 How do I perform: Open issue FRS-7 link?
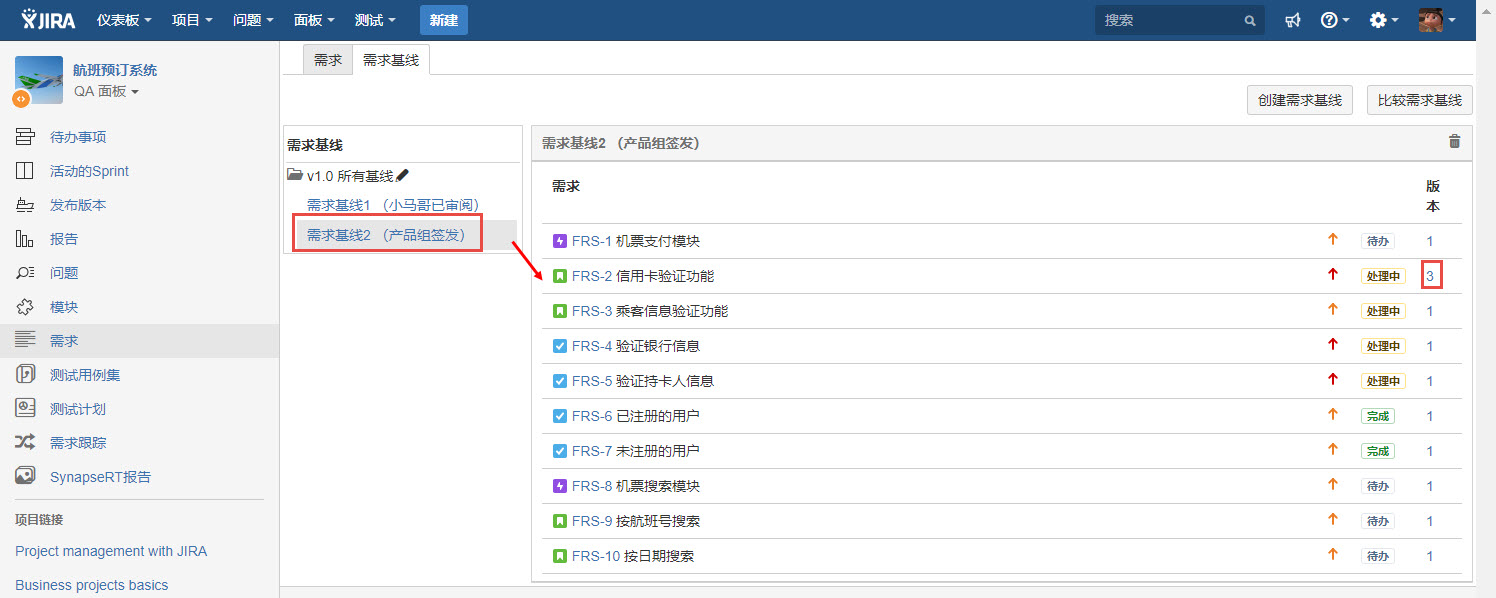(x=592, y=451)
